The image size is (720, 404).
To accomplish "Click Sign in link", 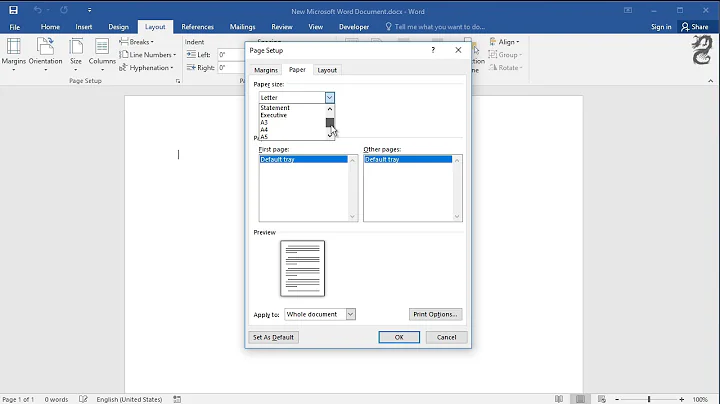I will [x=661, y=27].
